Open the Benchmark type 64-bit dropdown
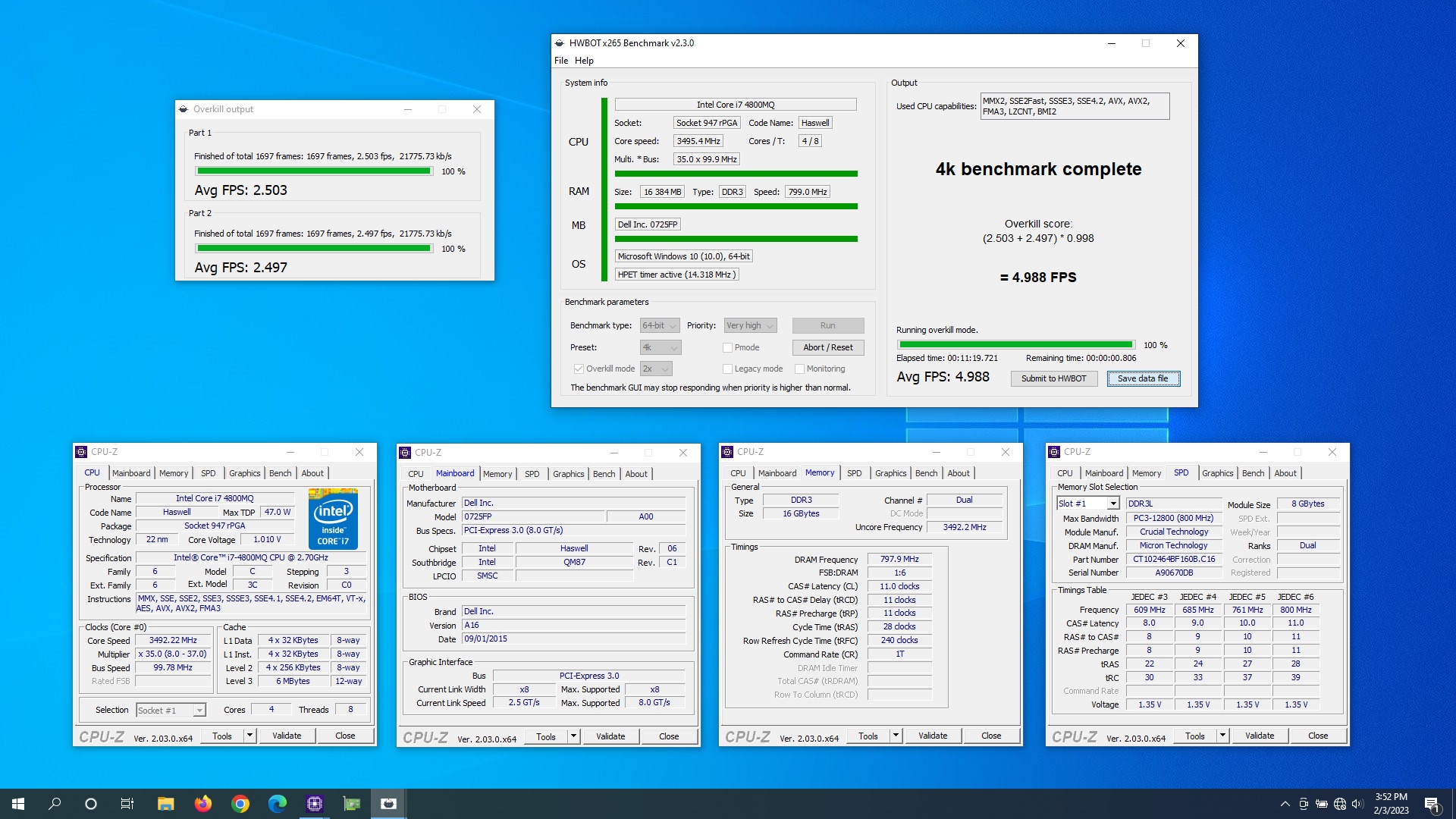 [x=659, y=325]
